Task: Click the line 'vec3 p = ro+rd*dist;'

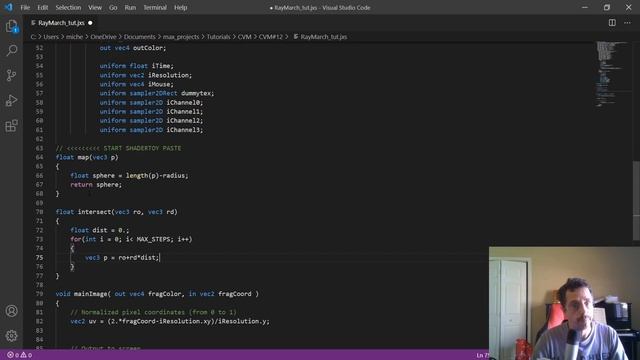Action: point(122,258)
